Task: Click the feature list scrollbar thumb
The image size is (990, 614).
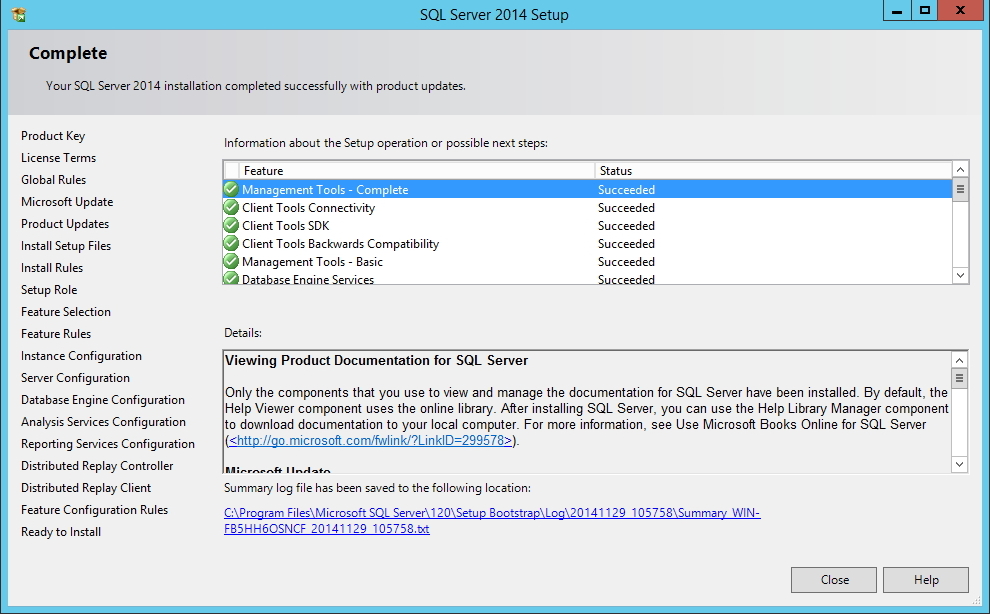Action: [960, 190]
